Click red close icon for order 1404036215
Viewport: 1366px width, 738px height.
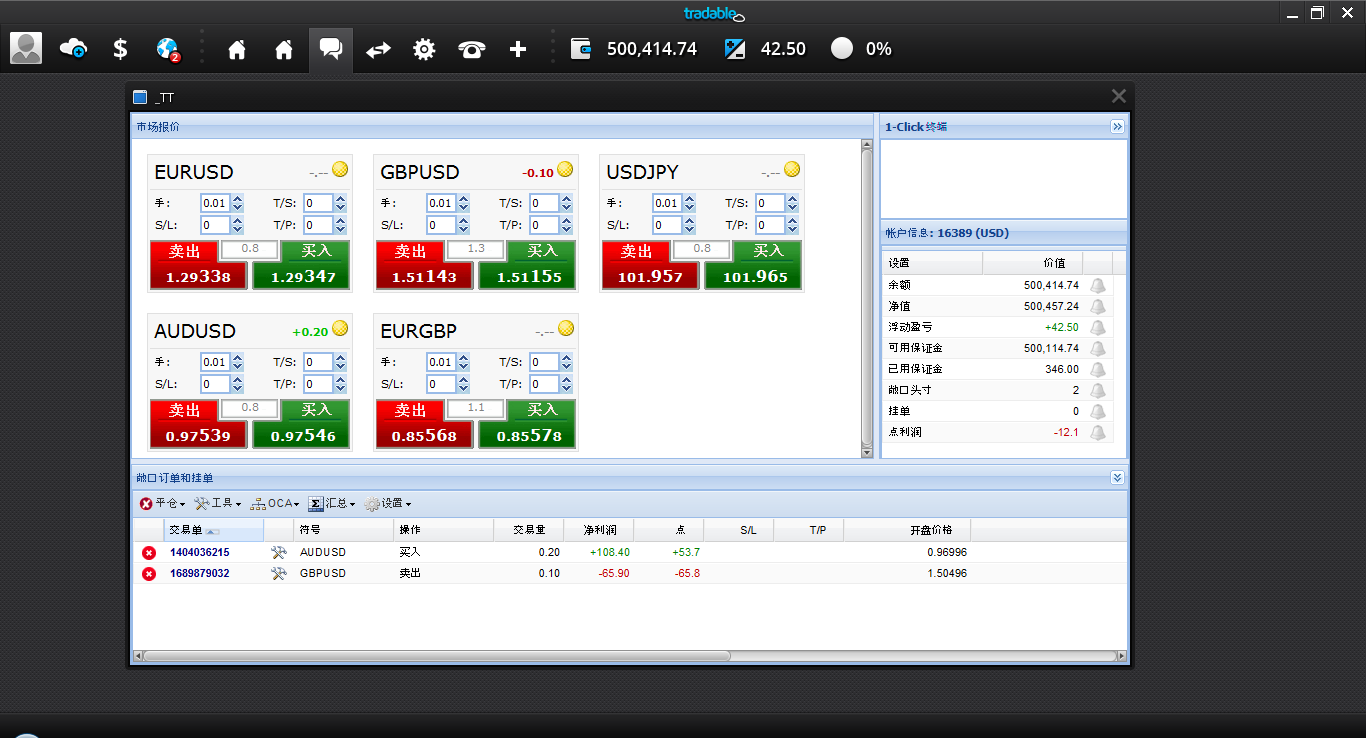[149, 552]
